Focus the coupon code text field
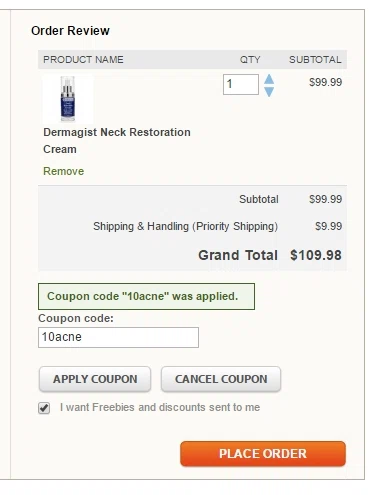The height and width of the screenshot is (495, 369). [118, 337]
